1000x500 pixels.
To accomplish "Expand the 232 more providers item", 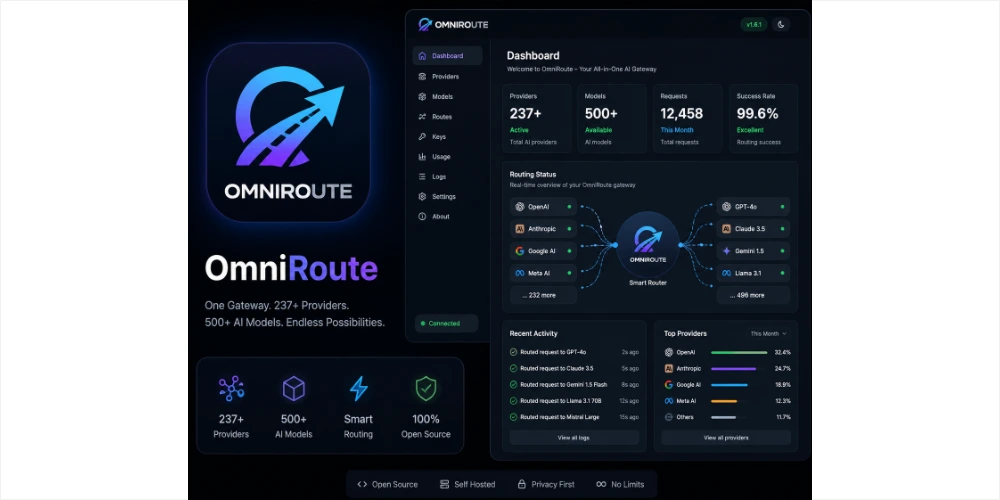I will [x=543, y=295].
